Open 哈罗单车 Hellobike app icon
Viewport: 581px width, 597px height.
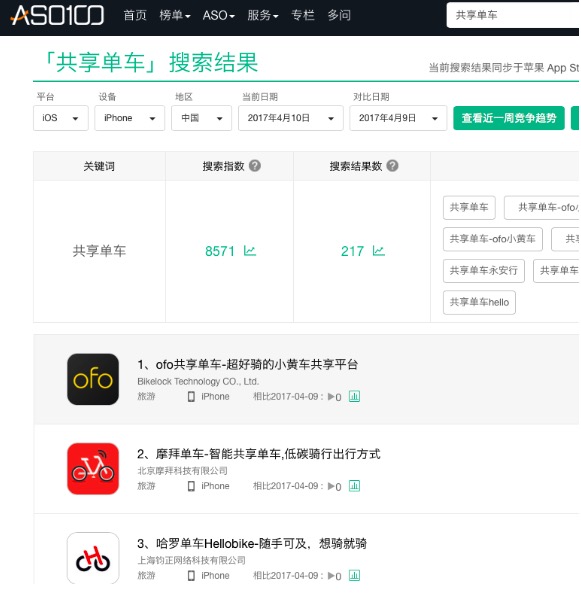tap(93, 558)
